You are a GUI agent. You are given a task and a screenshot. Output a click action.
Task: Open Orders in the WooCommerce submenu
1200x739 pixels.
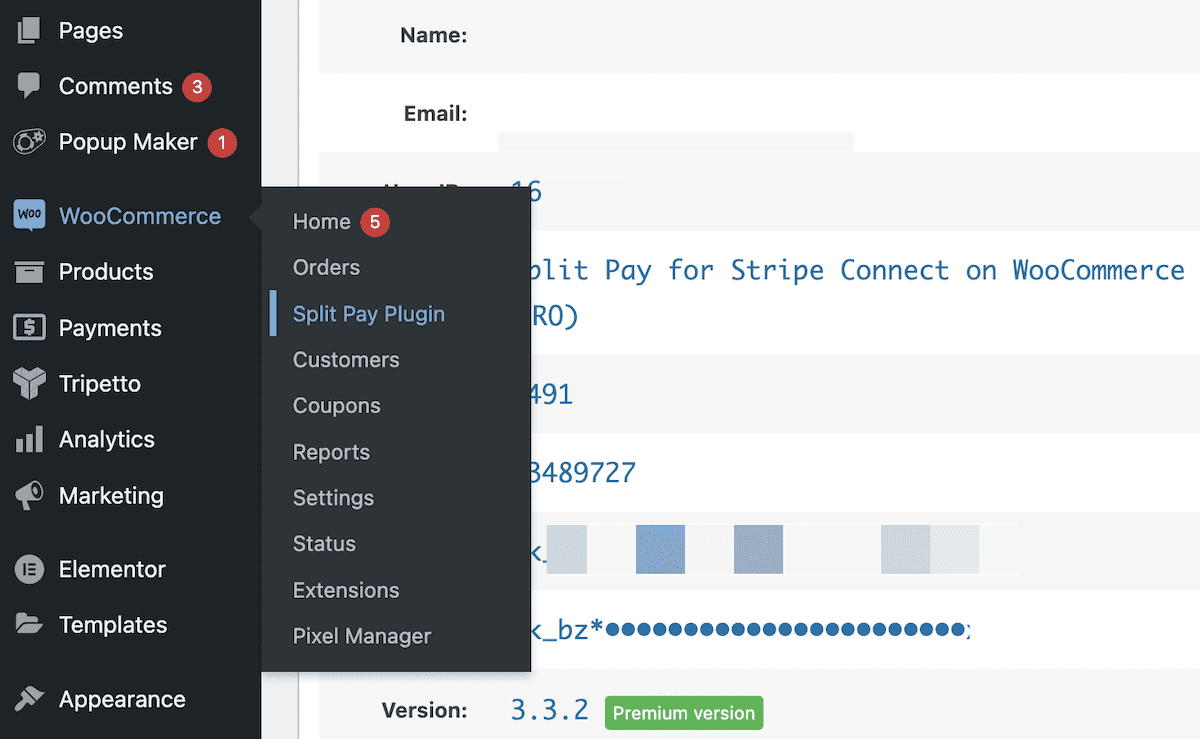click(x=326, y=268)
